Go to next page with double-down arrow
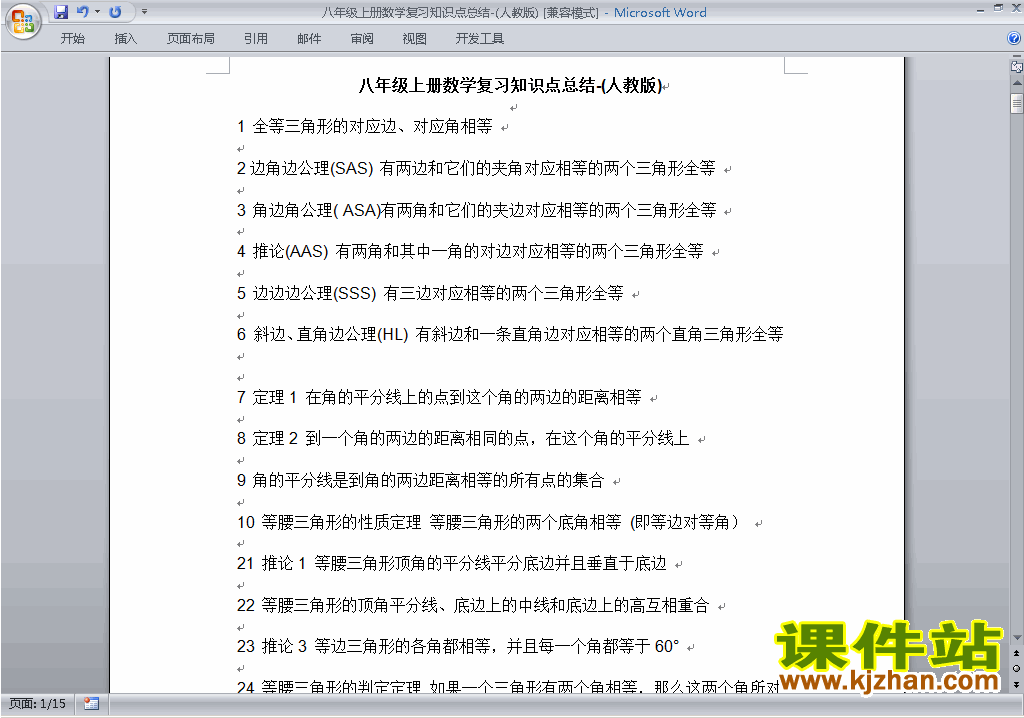The image size is (1024, 718). [1016, 684]
